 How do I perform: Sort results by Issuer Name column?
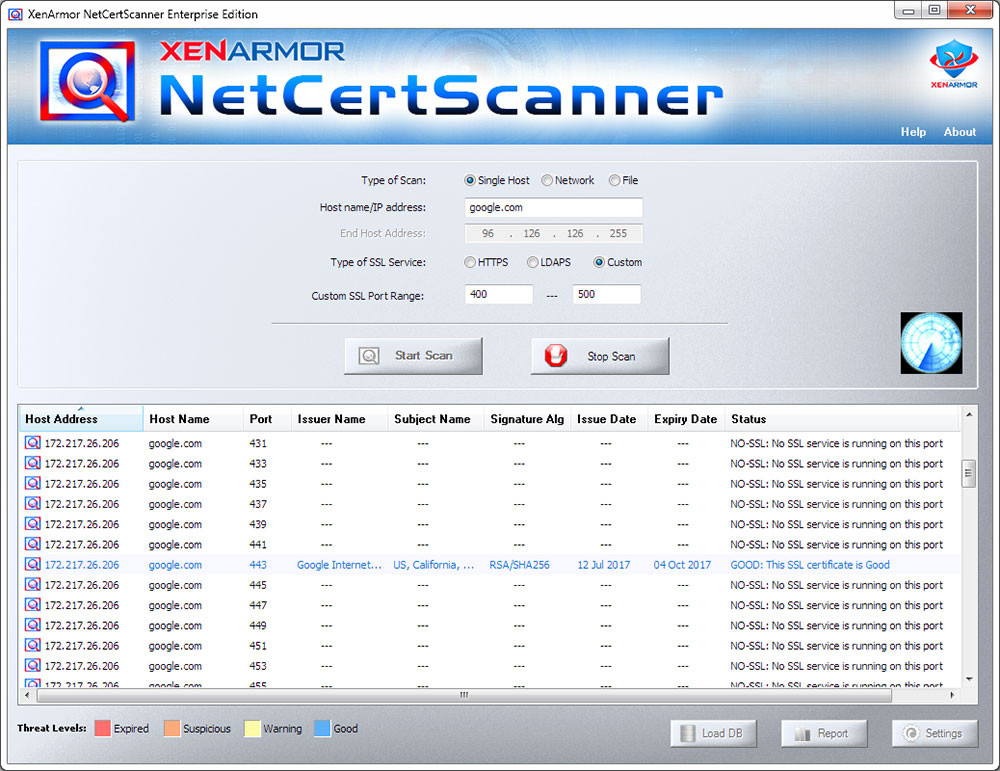(340, 419)
